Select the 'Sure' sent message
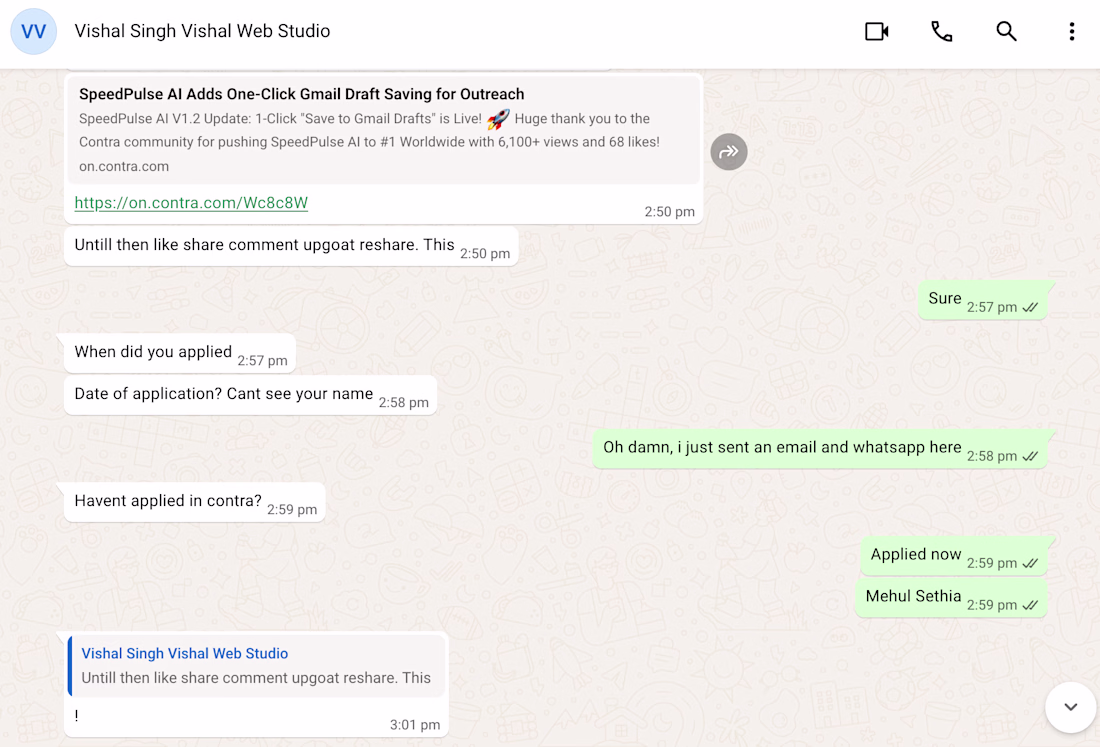 coord(983,300)
